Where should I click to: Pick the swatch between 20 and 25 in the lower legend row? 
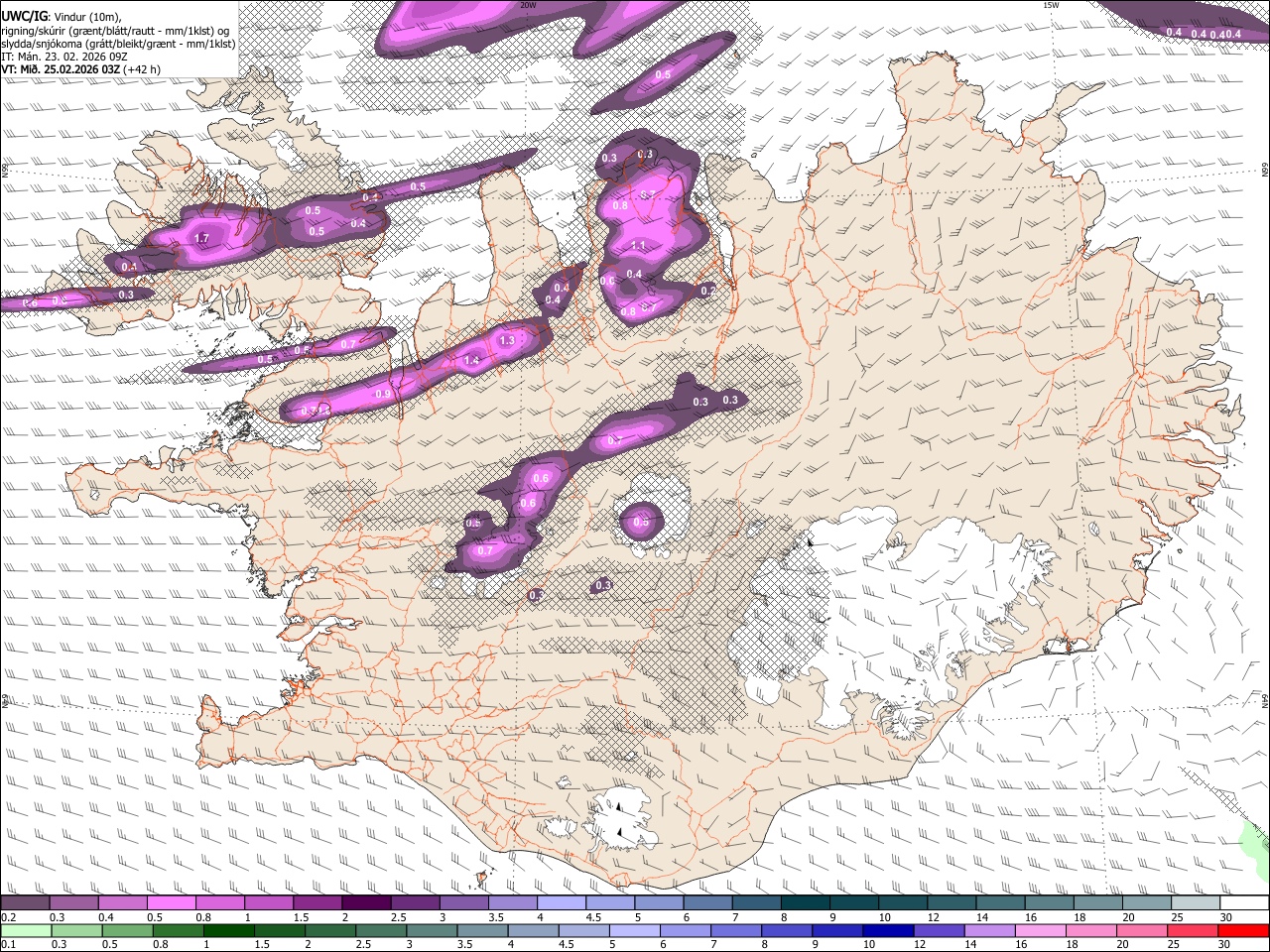pyautogui.click(x=1141, y=930)
